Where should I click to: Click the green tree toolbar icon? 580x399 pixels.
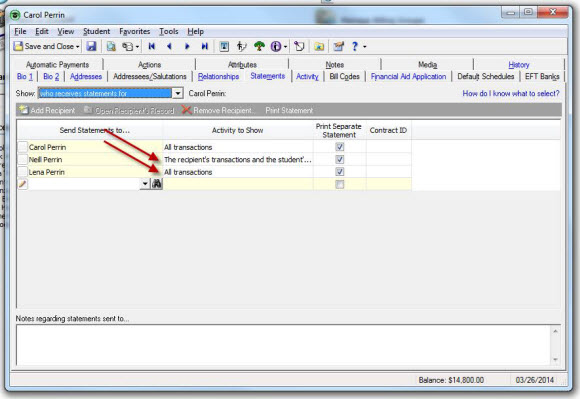click(259, 46)
